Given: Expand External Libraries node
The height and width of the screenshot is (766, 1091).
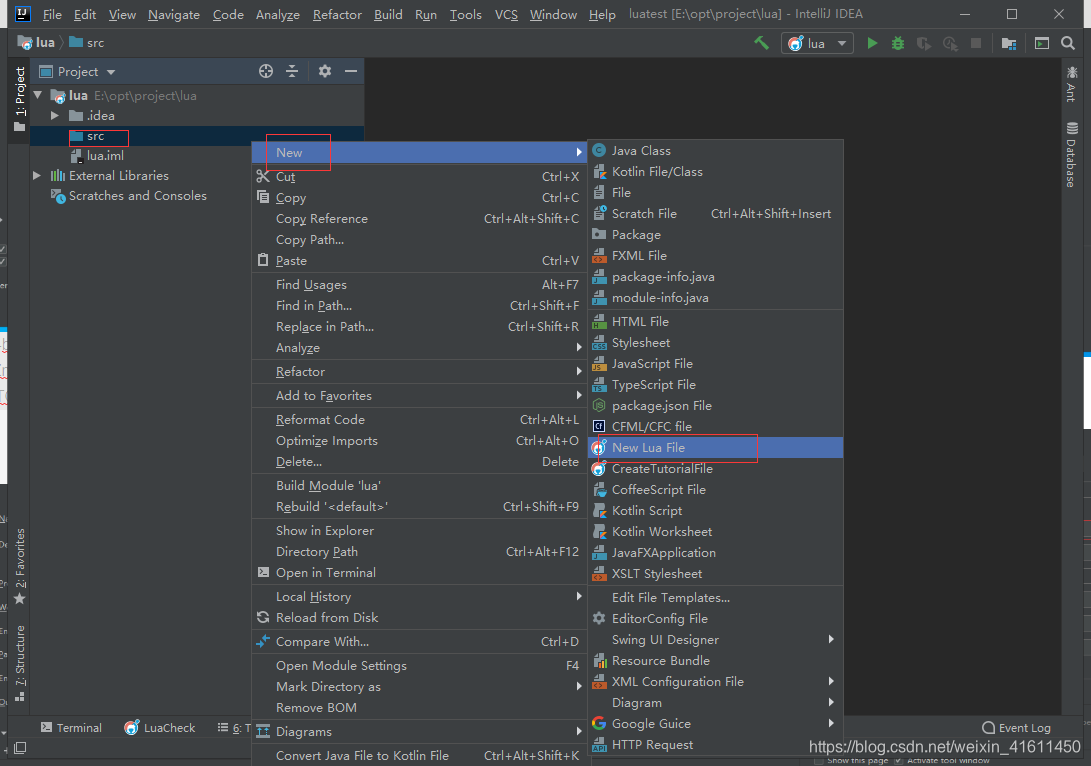Looking at the screenshot, I should point(37,175).
